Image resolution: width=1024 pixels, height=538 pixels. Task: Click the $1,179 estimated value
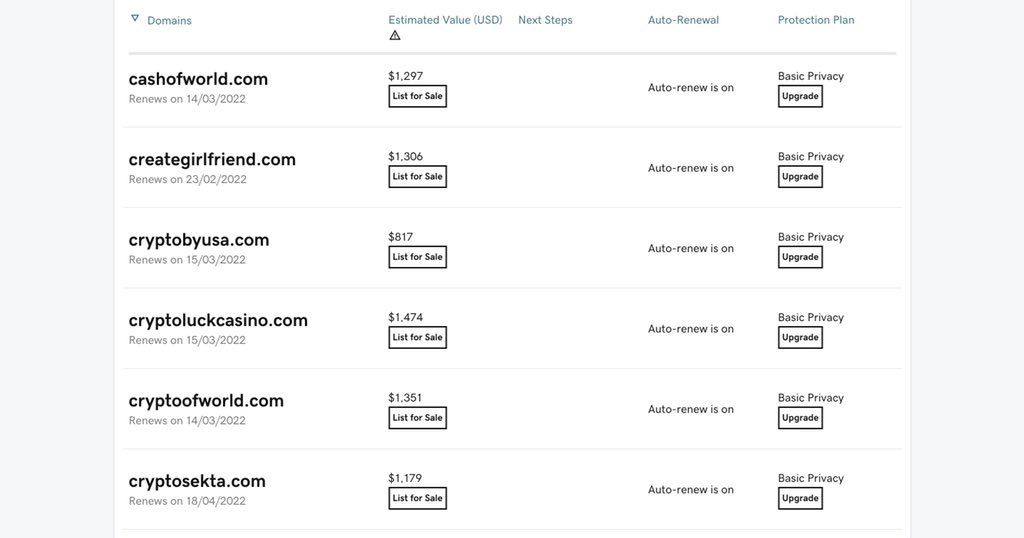tap(406, 477)
